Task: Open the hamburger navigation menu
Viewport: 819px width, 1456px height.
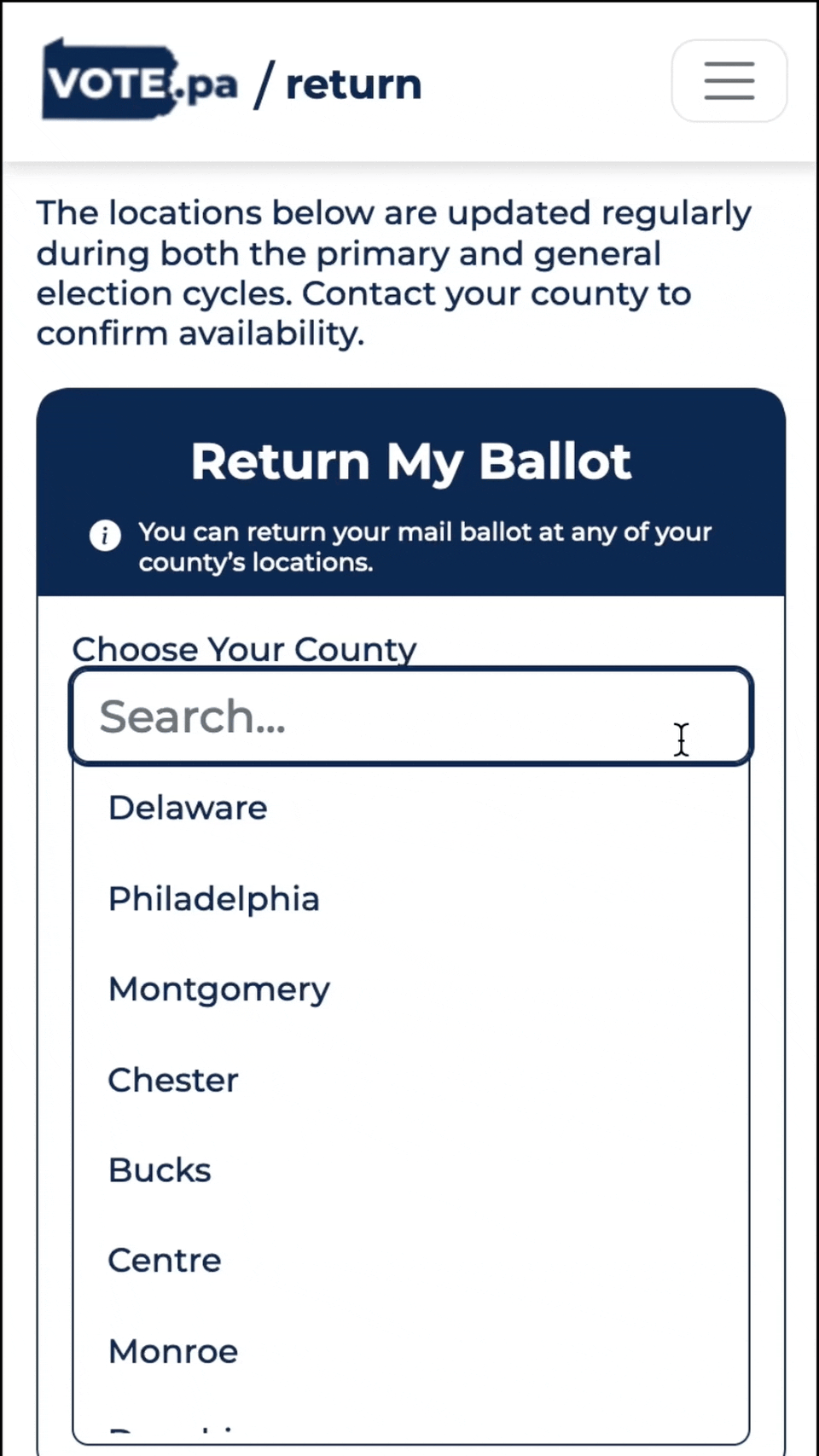Action: (x=729, y=81)
